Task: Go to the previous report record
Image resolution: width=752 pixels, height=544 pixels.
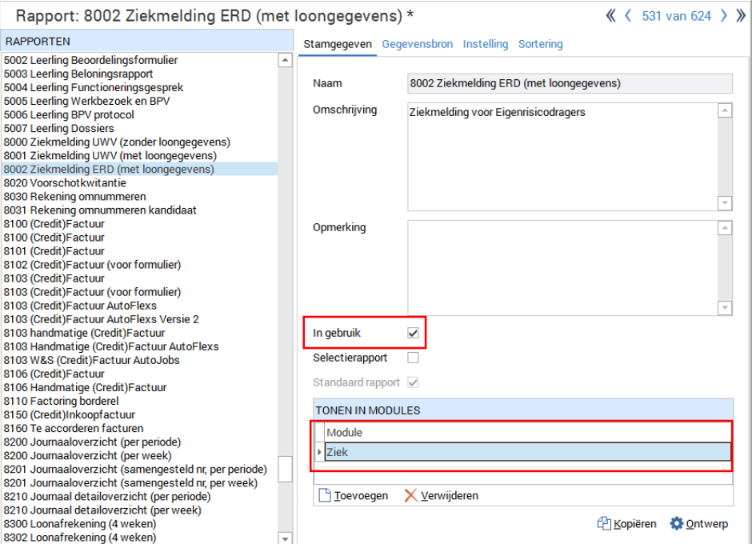Action: tap(628, 16)
